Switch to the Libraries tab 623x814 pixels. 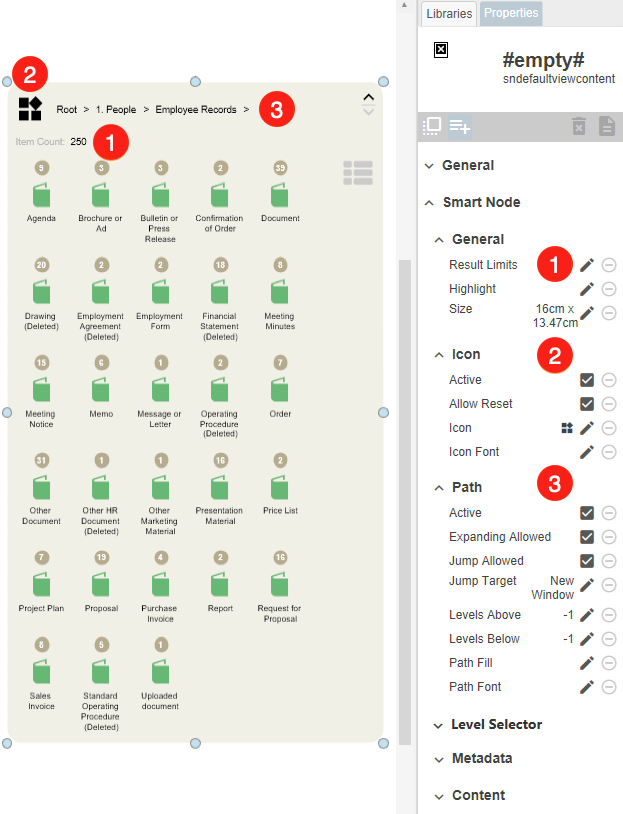[448, 14]
